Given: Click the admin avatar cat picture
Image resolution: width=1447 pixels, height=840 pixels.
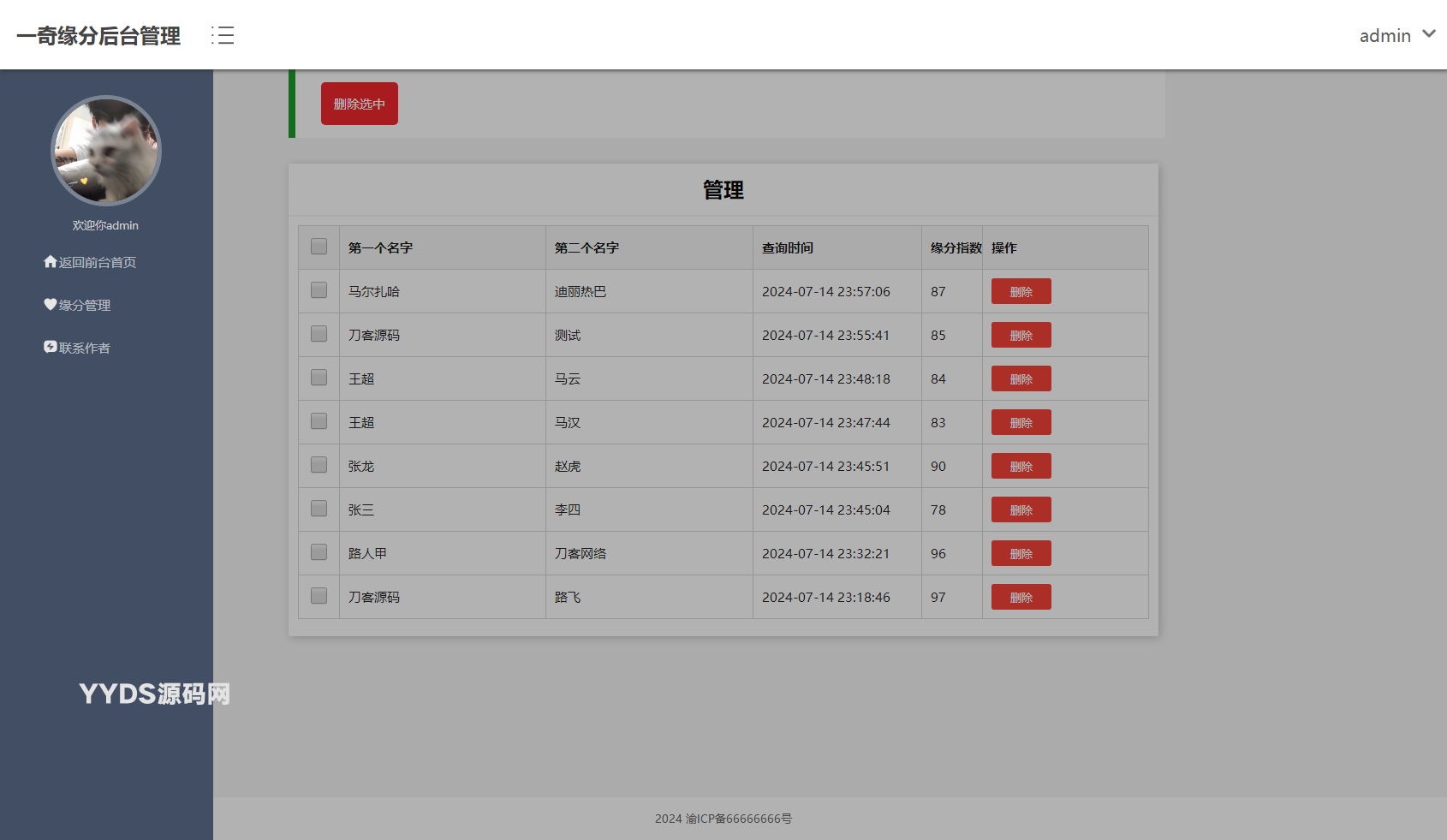Looking at the screenshot, I should 106,151.
